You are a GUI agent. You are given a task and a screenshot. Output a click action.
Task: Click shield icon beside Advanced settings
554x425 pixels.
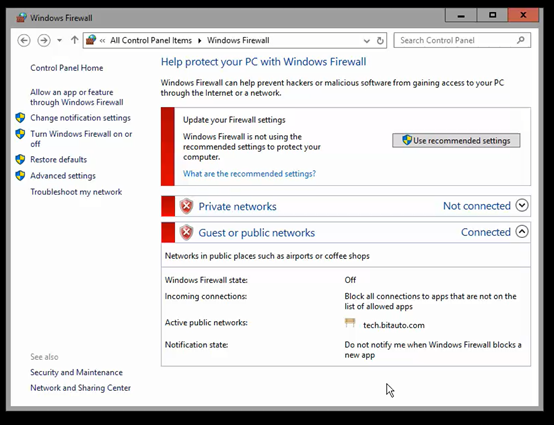tap(20, 176)
